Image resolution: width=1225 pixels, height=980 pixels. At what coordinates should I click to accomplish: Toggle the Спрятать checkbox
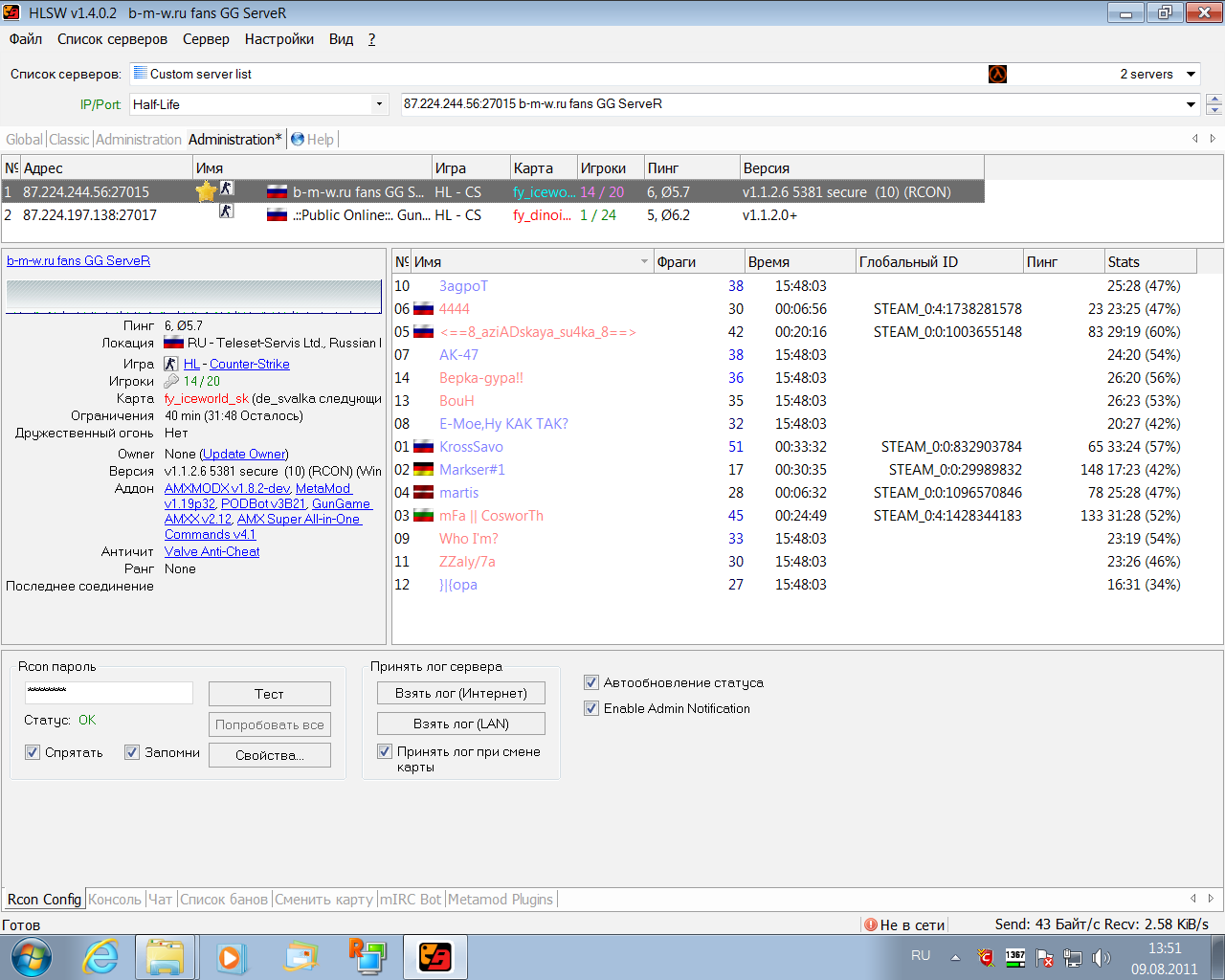(33, 752)
